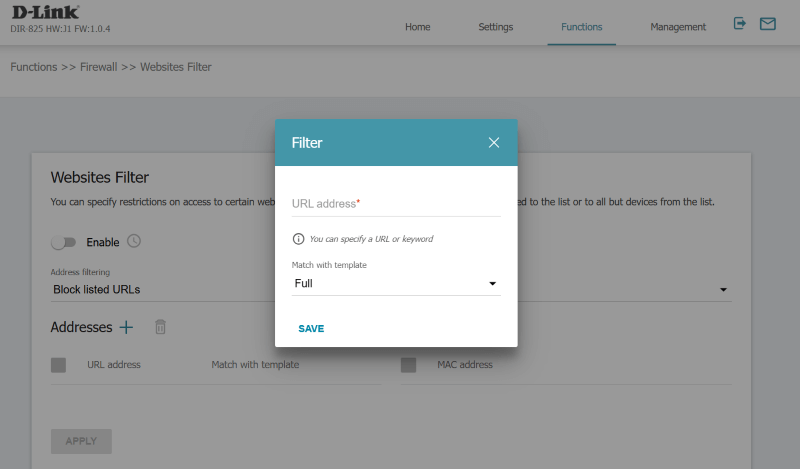Click the DIR-825 firmware version text

tap(60, 29)
